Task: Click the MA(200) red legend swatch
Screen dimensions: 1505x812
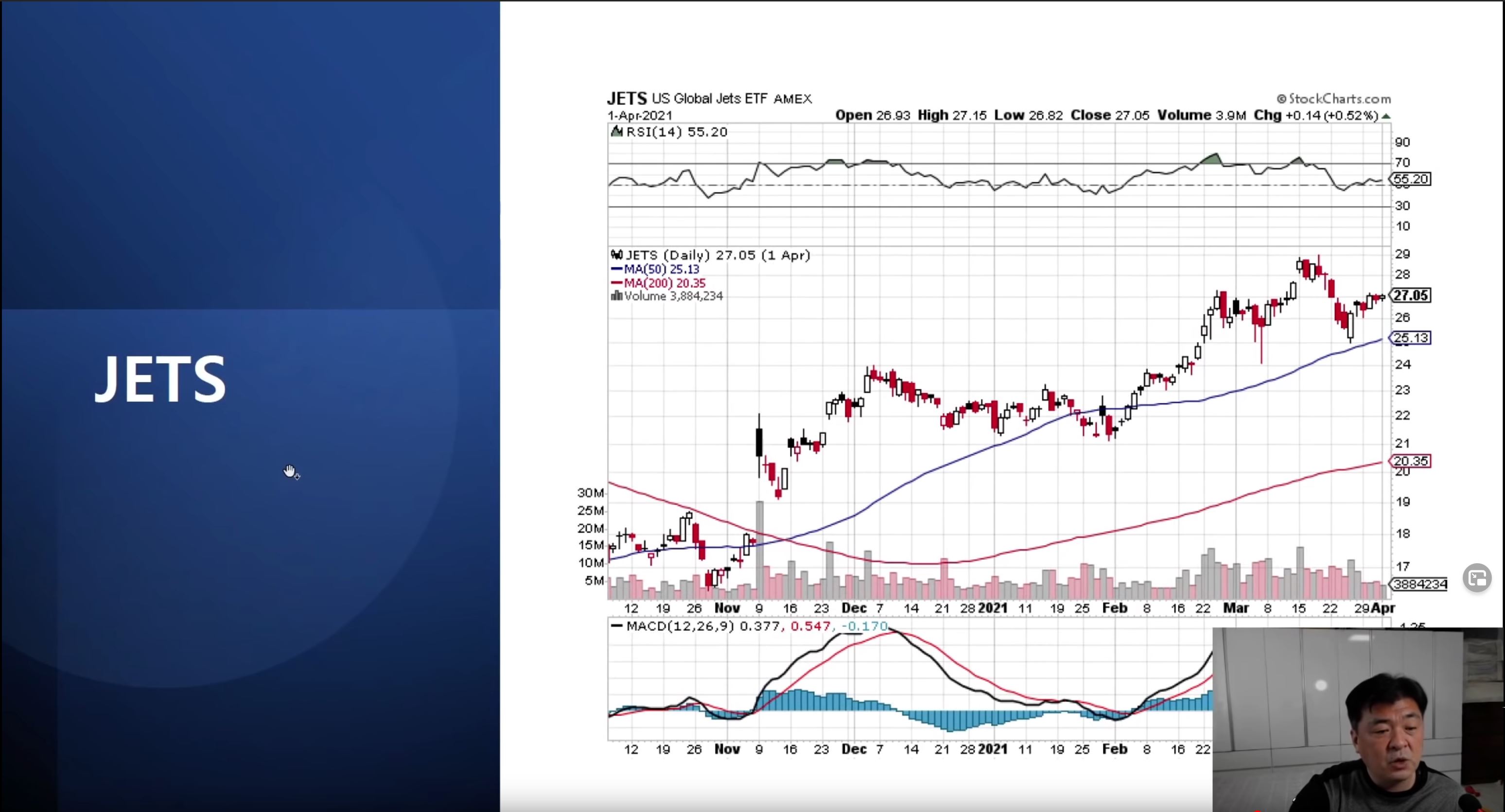Action: [616, 283]
